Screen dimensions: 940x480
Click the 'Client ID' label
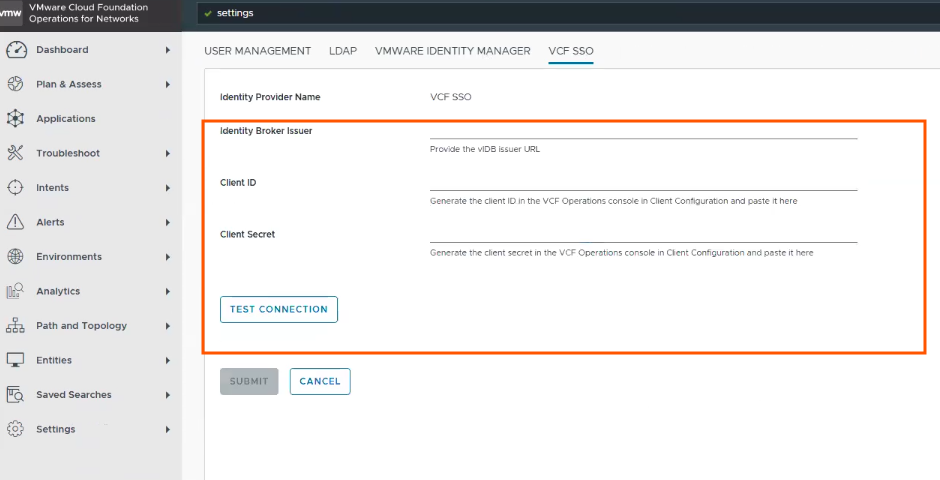point(238,183)
